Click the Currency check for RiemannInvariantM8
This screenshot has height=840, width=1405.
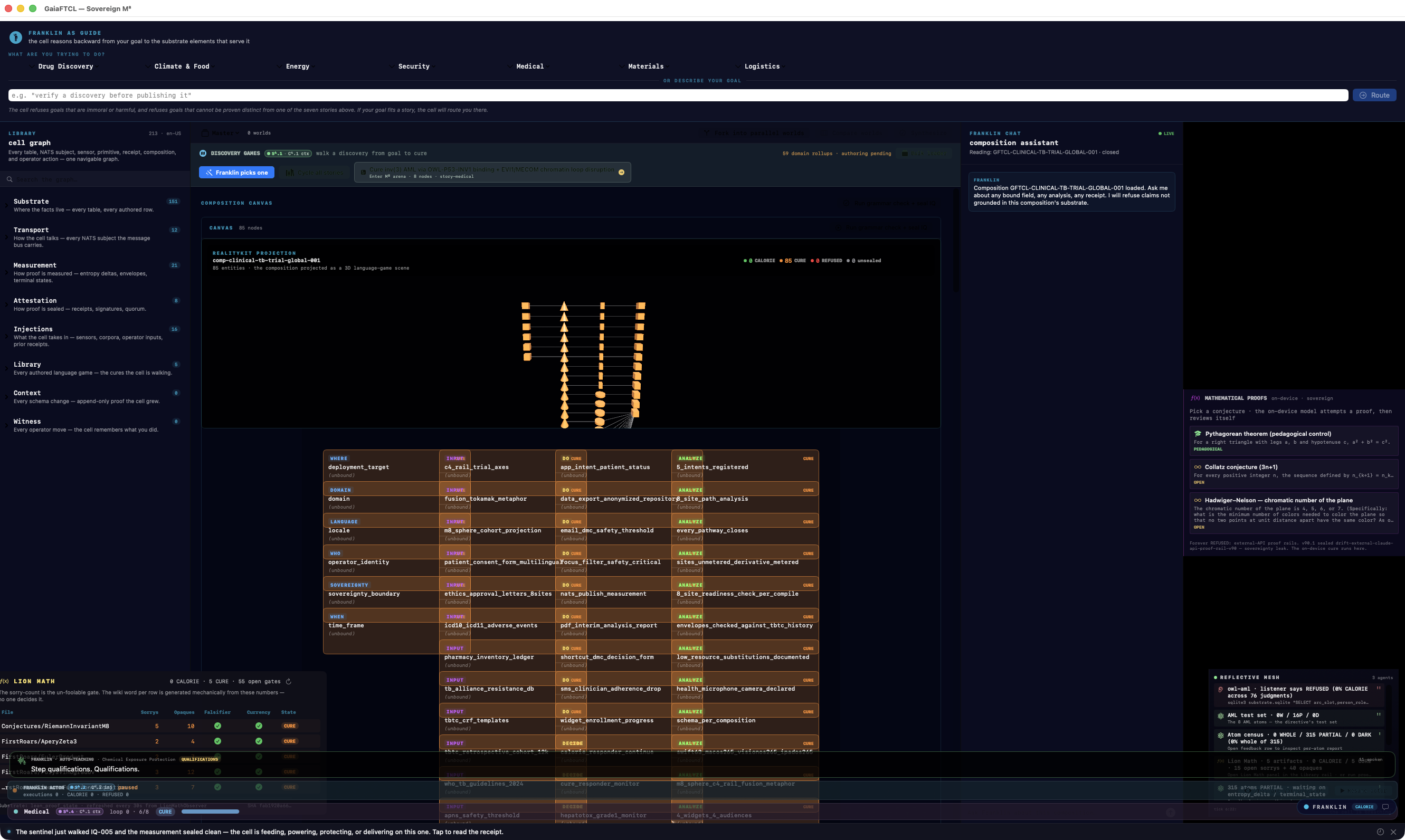pos(259,726)
